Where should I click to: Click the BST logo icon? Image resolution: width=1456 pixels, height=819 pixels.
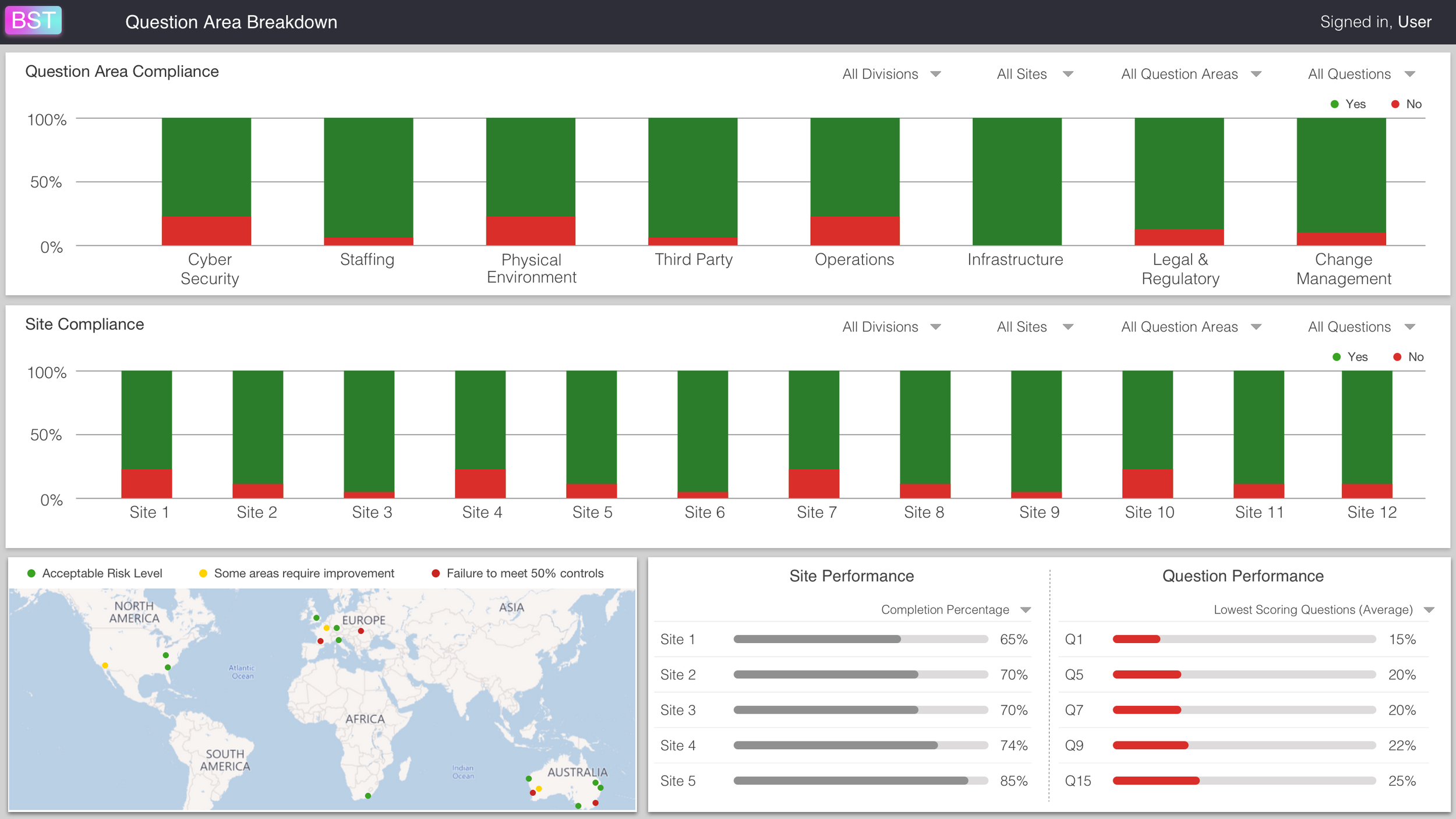coord(33,22)
